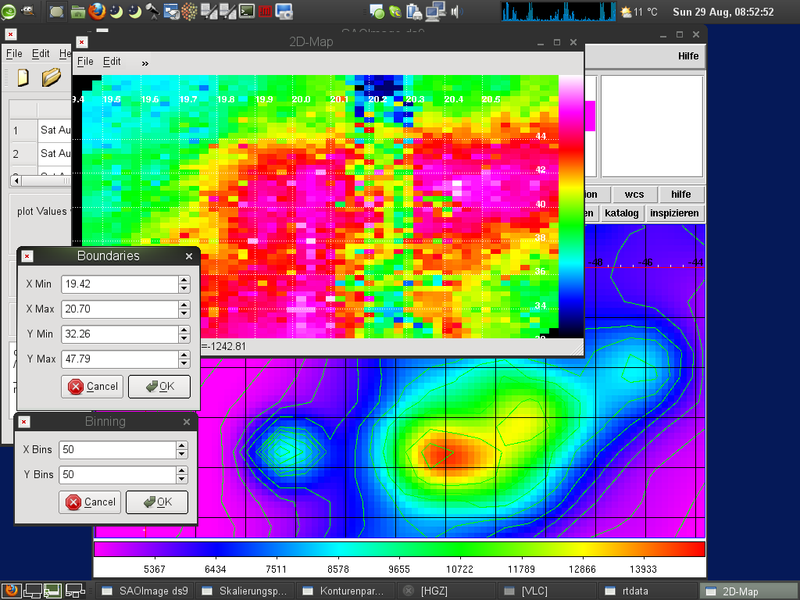Open the Edit menu in the data table window

point(39,54)
